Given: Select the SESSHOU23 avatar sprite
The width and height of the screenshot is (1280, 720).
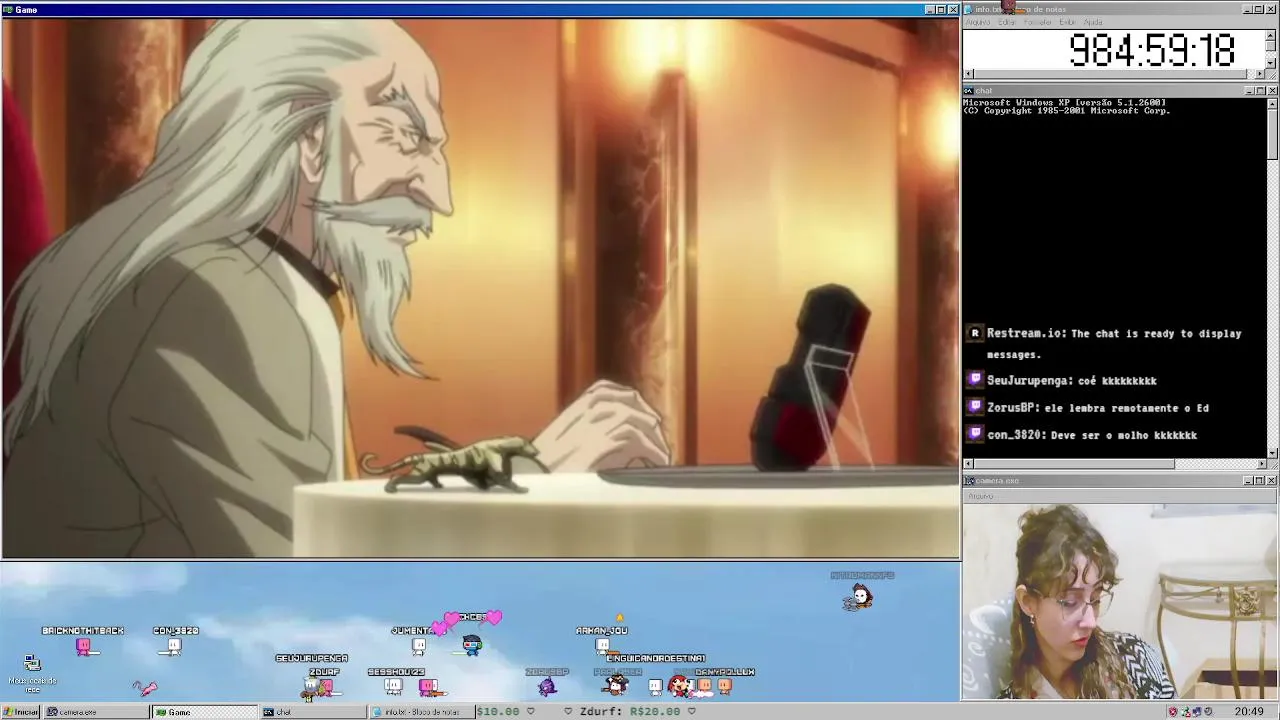Looking at the screenshot, I should point(393,686).
